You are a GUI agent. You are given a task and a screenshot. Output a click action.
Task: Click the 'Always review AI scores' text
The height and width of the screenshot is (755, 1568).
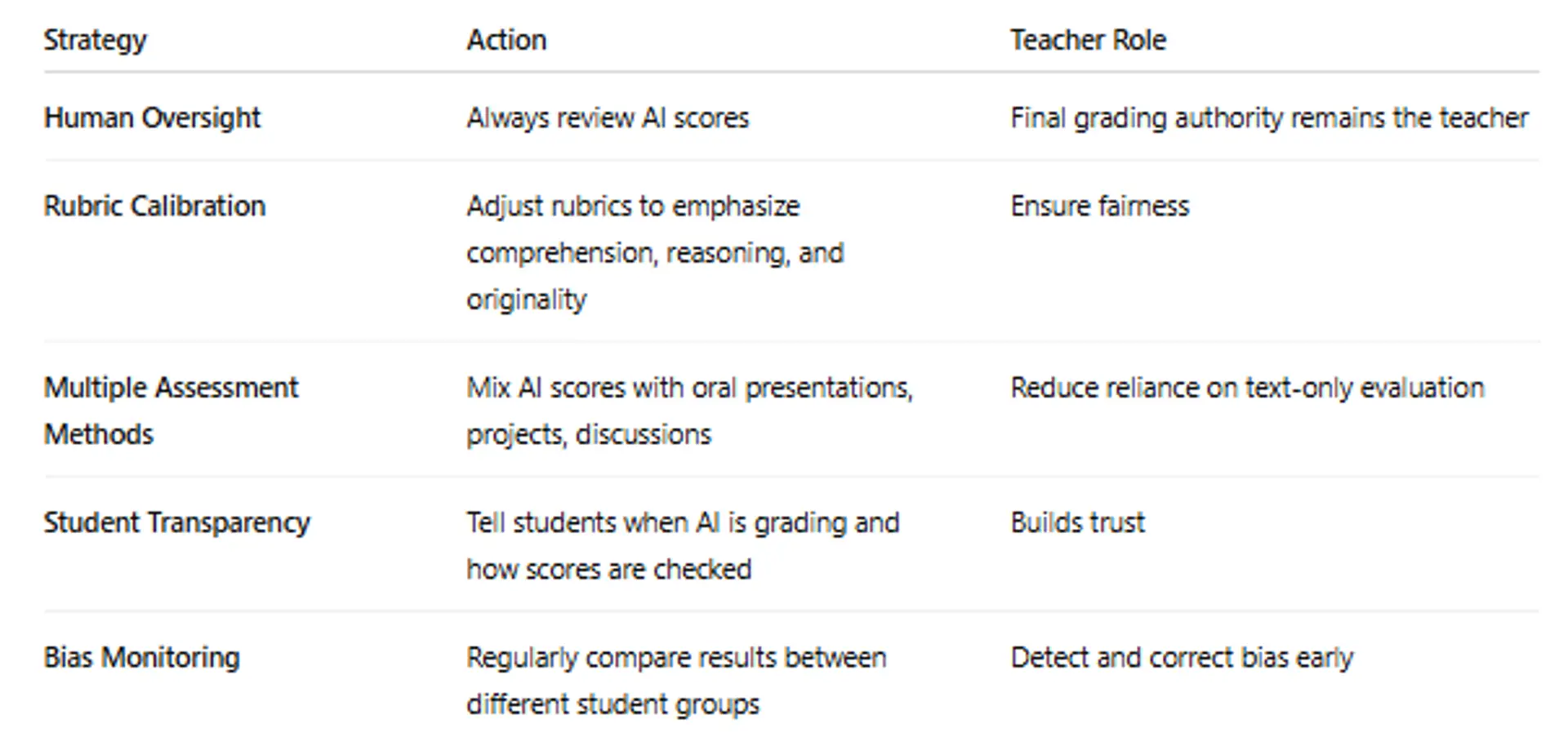point(608,118)
